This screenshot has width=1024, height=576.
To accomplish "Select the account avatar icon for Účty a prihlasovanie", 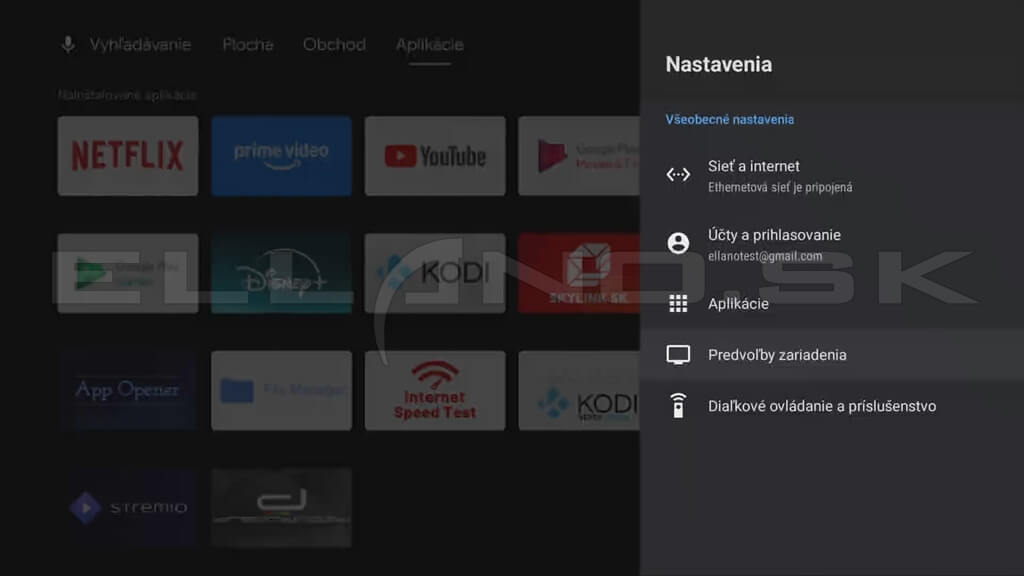I will coord(678,244).
